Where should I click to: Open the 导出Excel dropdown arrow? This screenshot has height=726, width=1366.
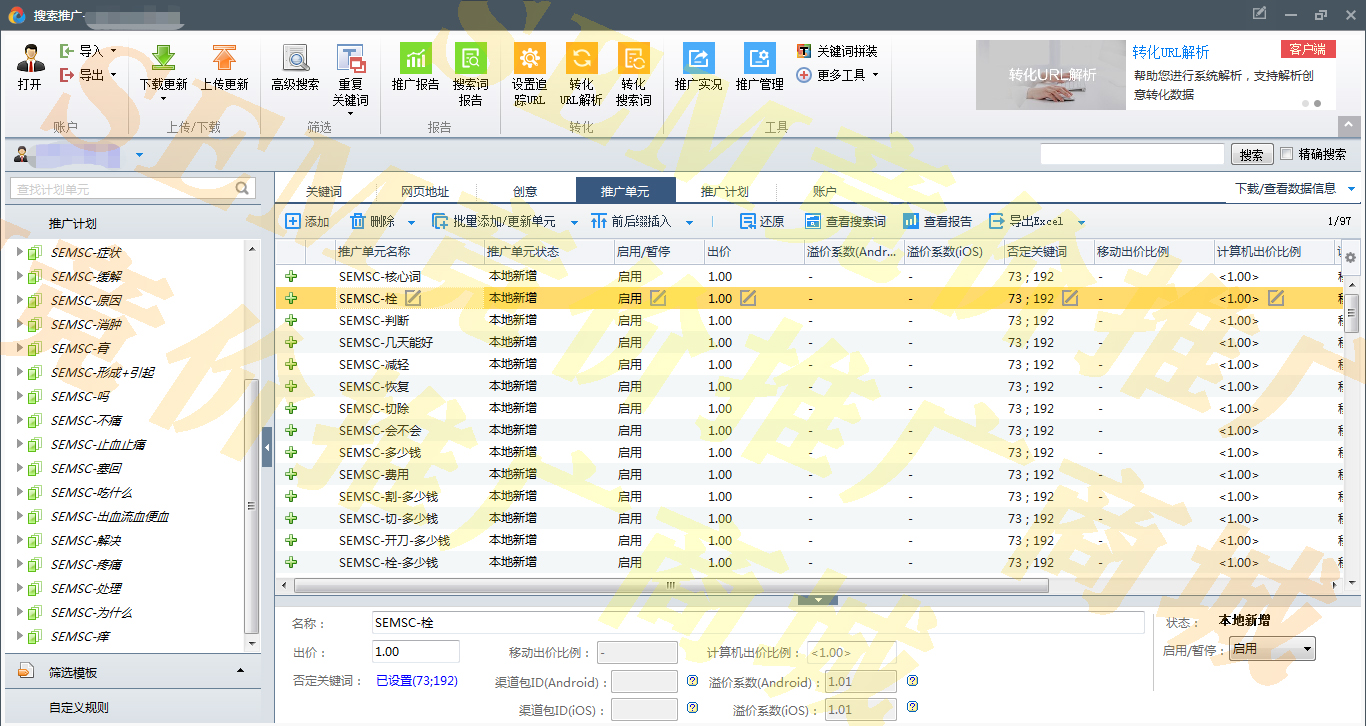[x=1081, y=223]
